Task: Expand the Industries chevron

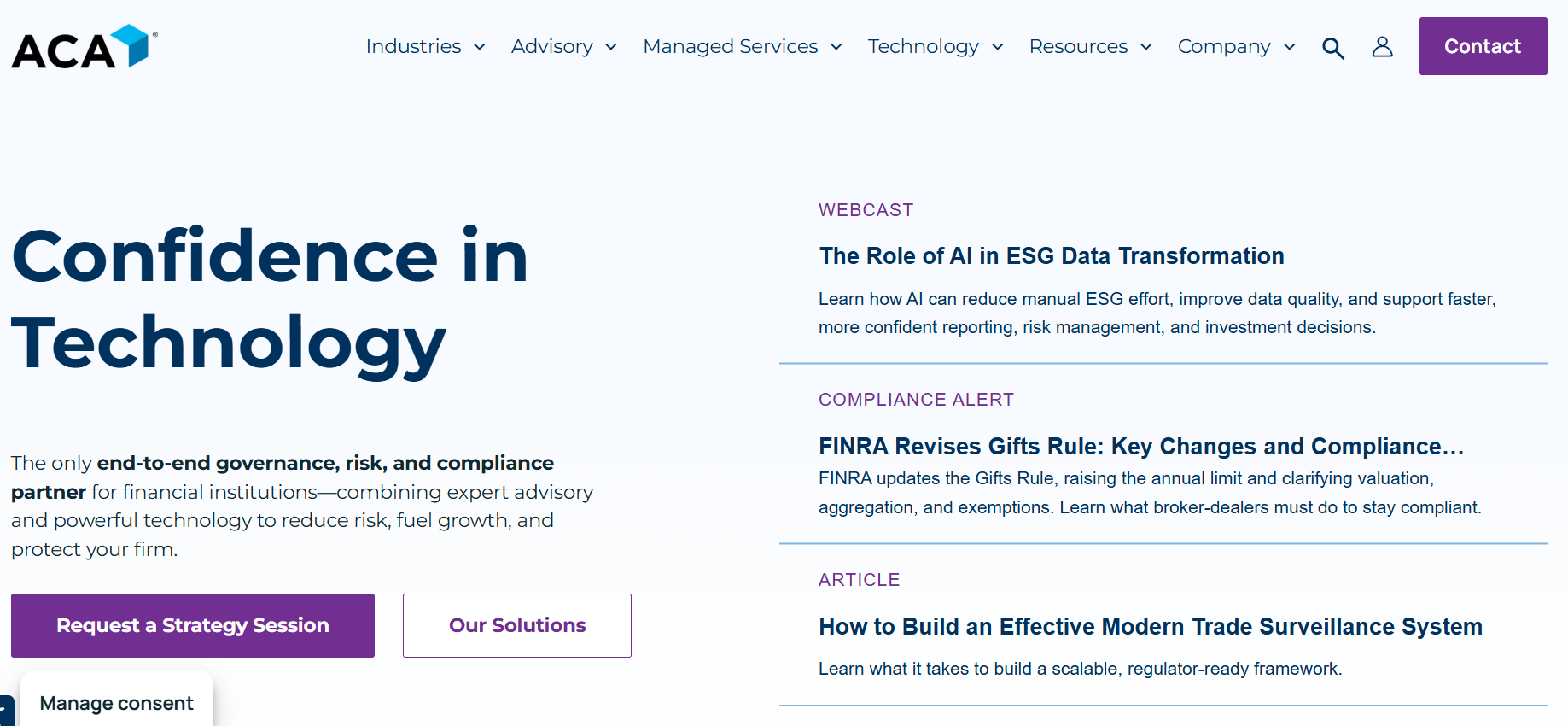Action: (x=480, y=47)
